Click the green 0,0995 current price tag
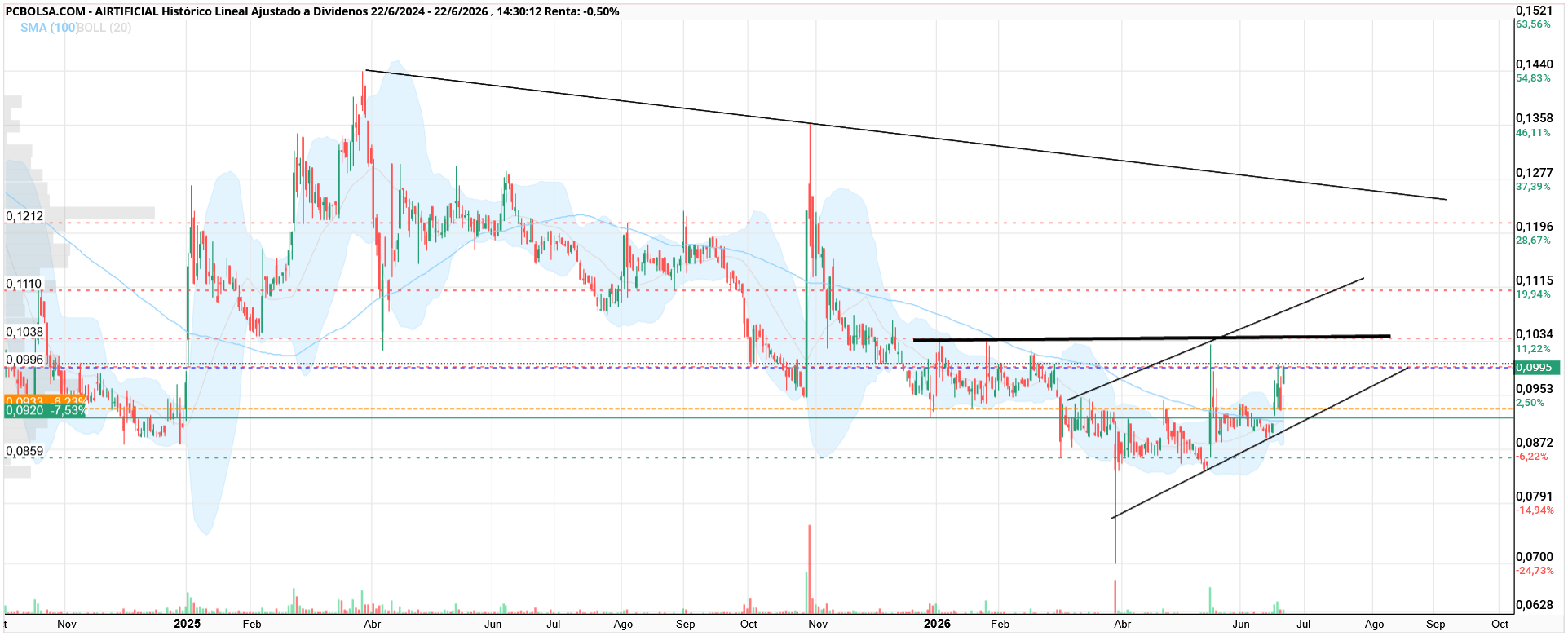The height and width of the screenshot is (636, 1568). click(1536, 368)
